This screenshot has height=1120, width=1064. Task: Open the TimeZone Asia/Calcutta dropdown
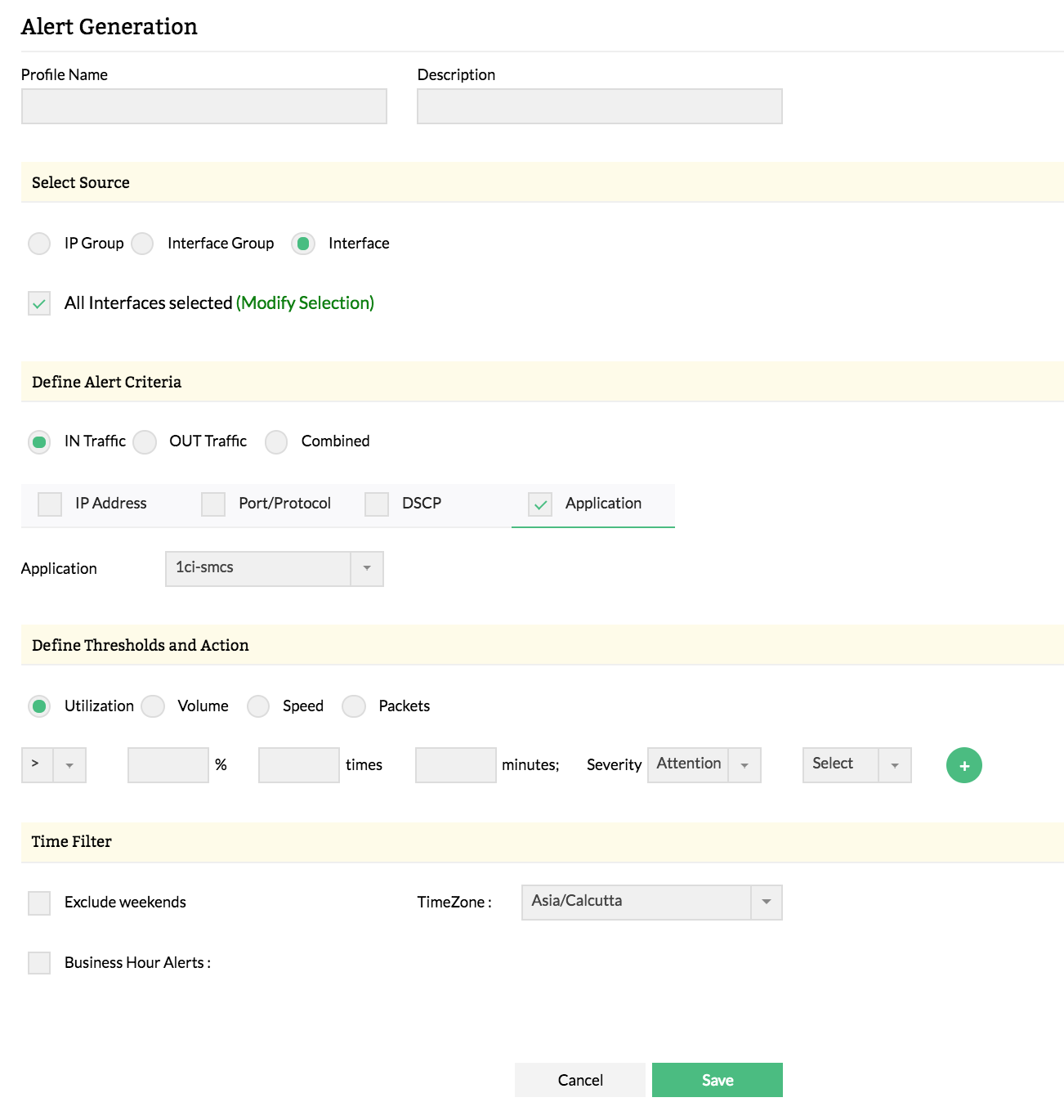[651, 903]
